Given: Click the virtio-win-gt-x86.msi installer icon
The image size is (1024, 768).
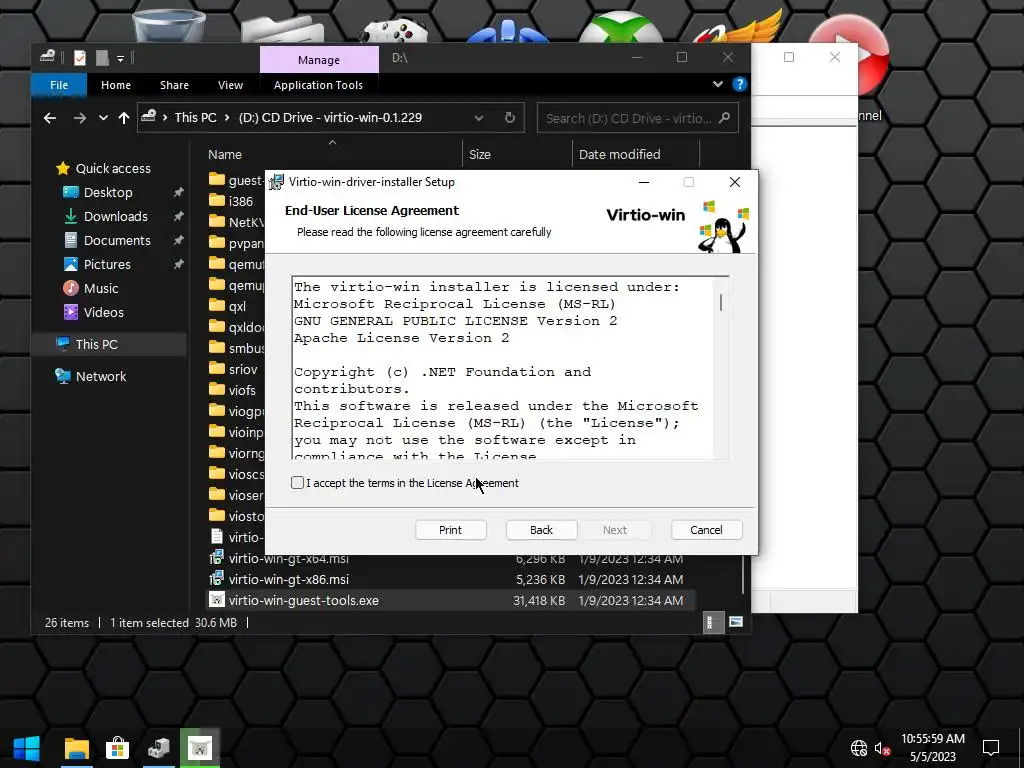Looking at the screenshot, I should point(217,579).
